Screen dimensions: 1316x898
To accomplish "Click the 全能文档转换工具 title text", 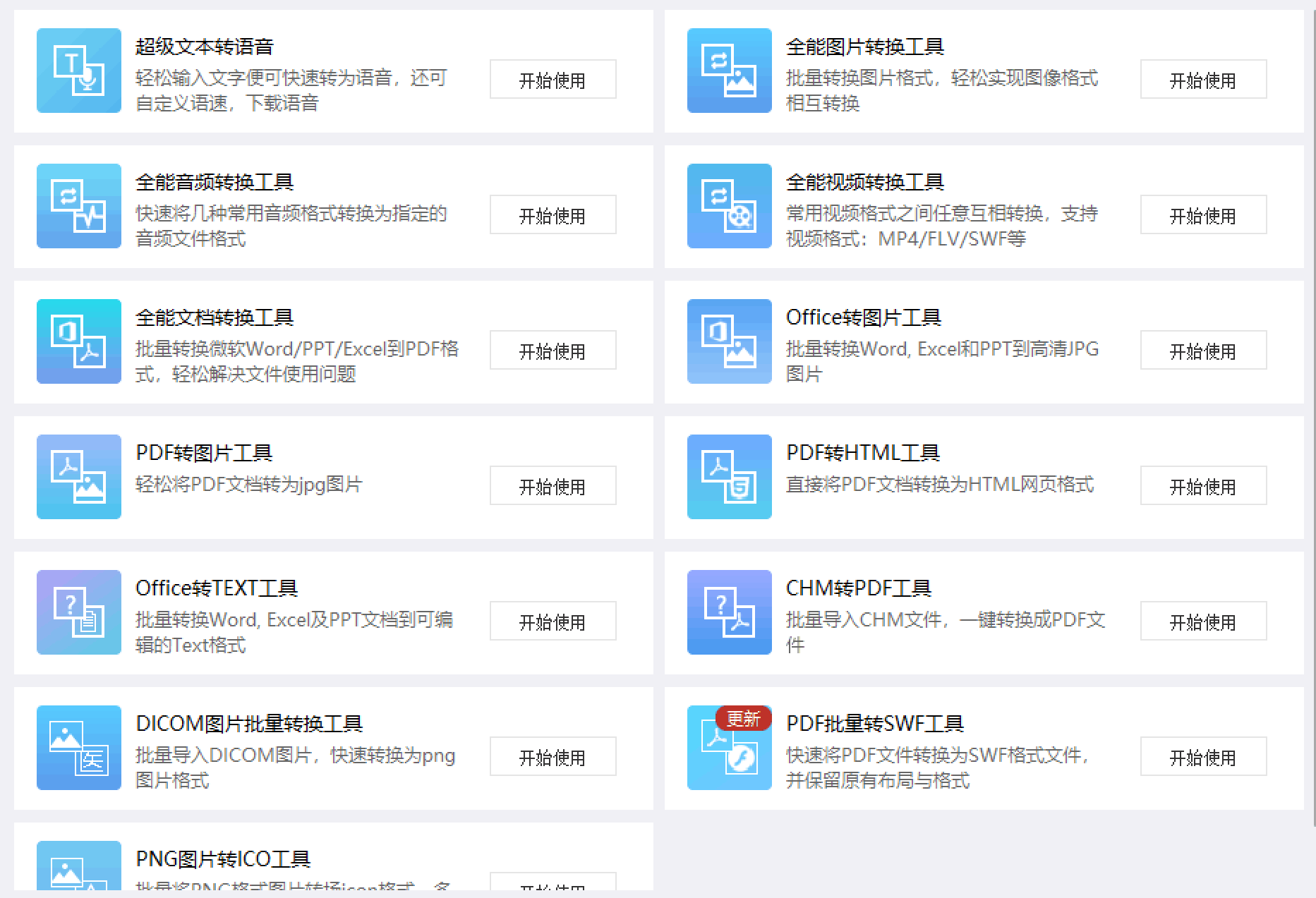I will 215,317.
